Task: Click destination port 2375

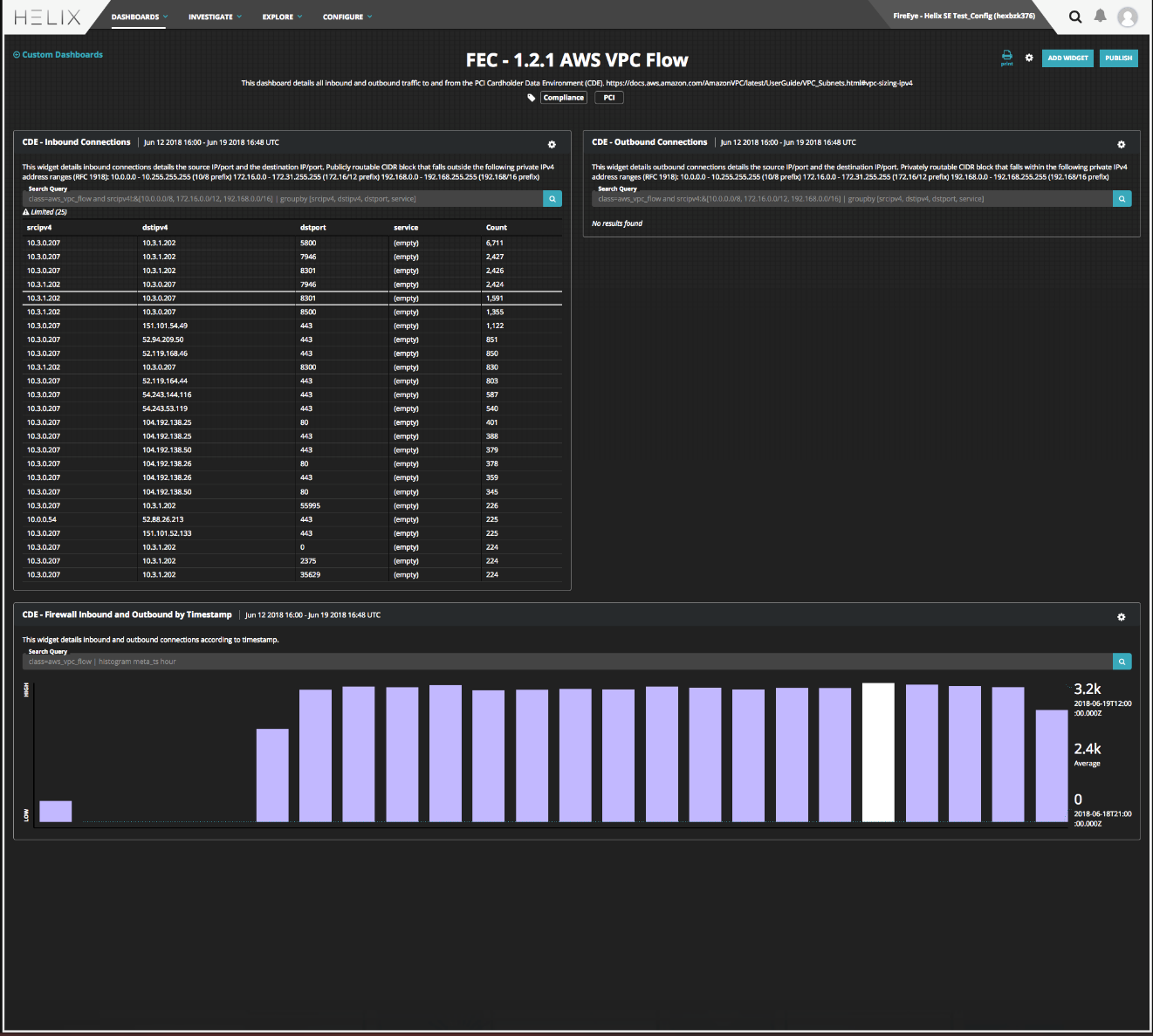Action: click(x=308, y=561)
